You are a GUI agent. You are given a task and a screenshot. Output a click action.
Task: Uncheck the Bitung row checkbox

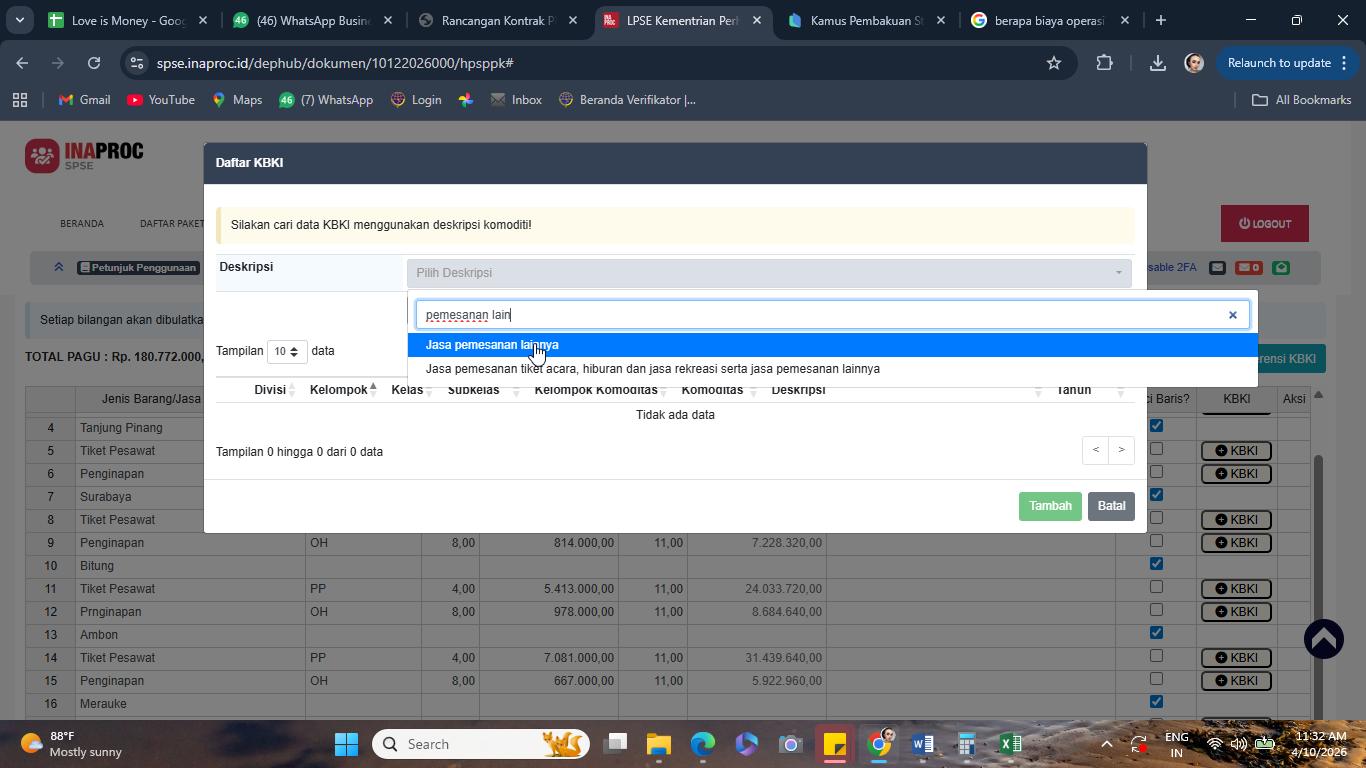pyautogui.click(x=1156, y=564)
